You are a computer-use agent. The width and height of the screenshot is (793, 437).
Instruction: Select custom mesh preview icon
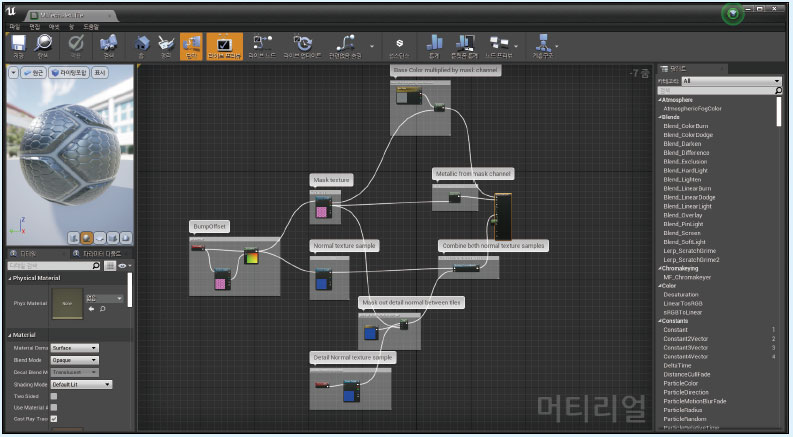(125, 237)
